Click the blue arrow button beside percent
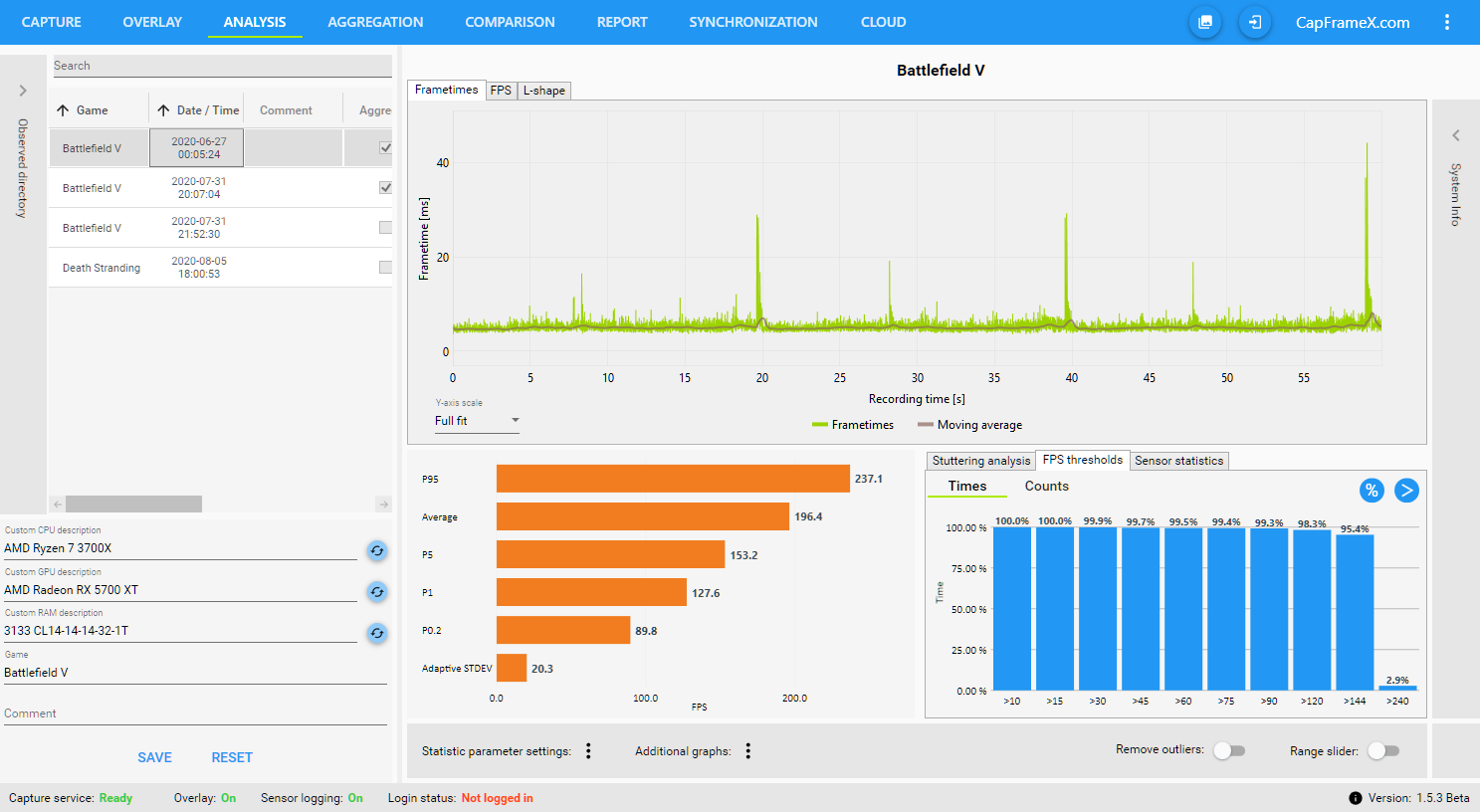This screenshot has height=812, width=1480. [x=1406, y=490]
